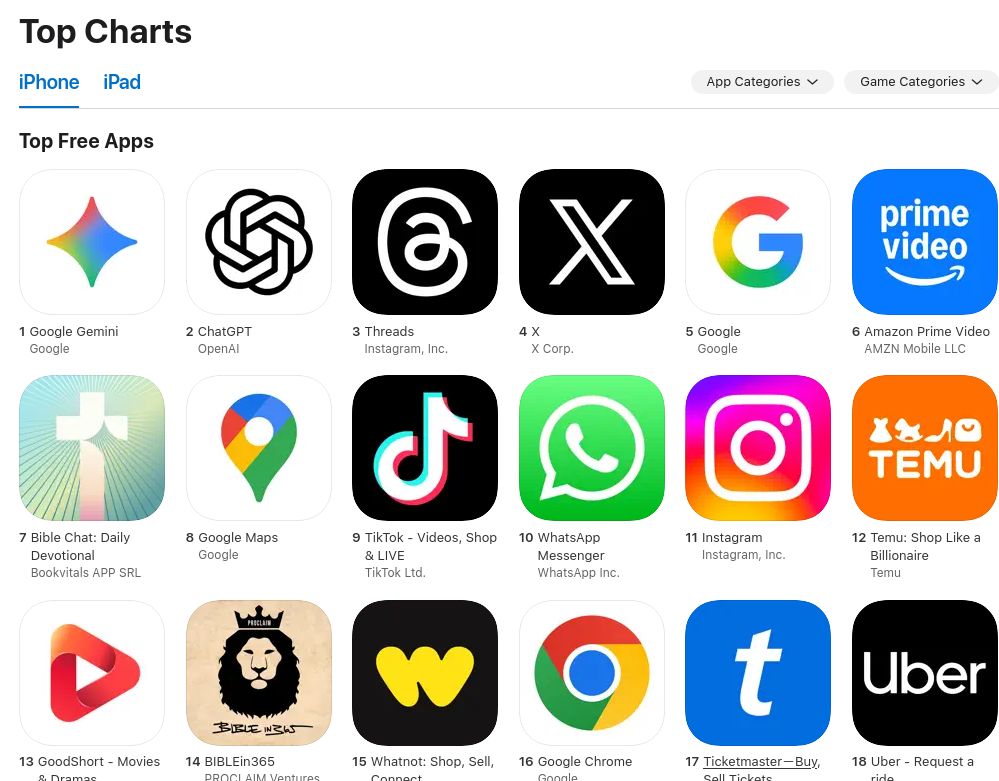The image size is (999, 781).
Task: Expand the Game Categories dropdown
Action: tap(921, 82)
